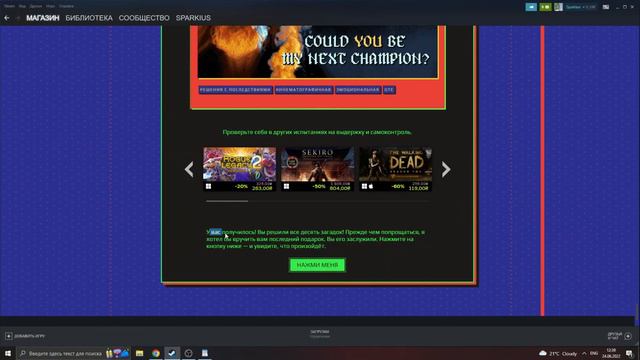Click the -50% discount on Sekiro
The image size is (640, 360).
tap(319, 187)
